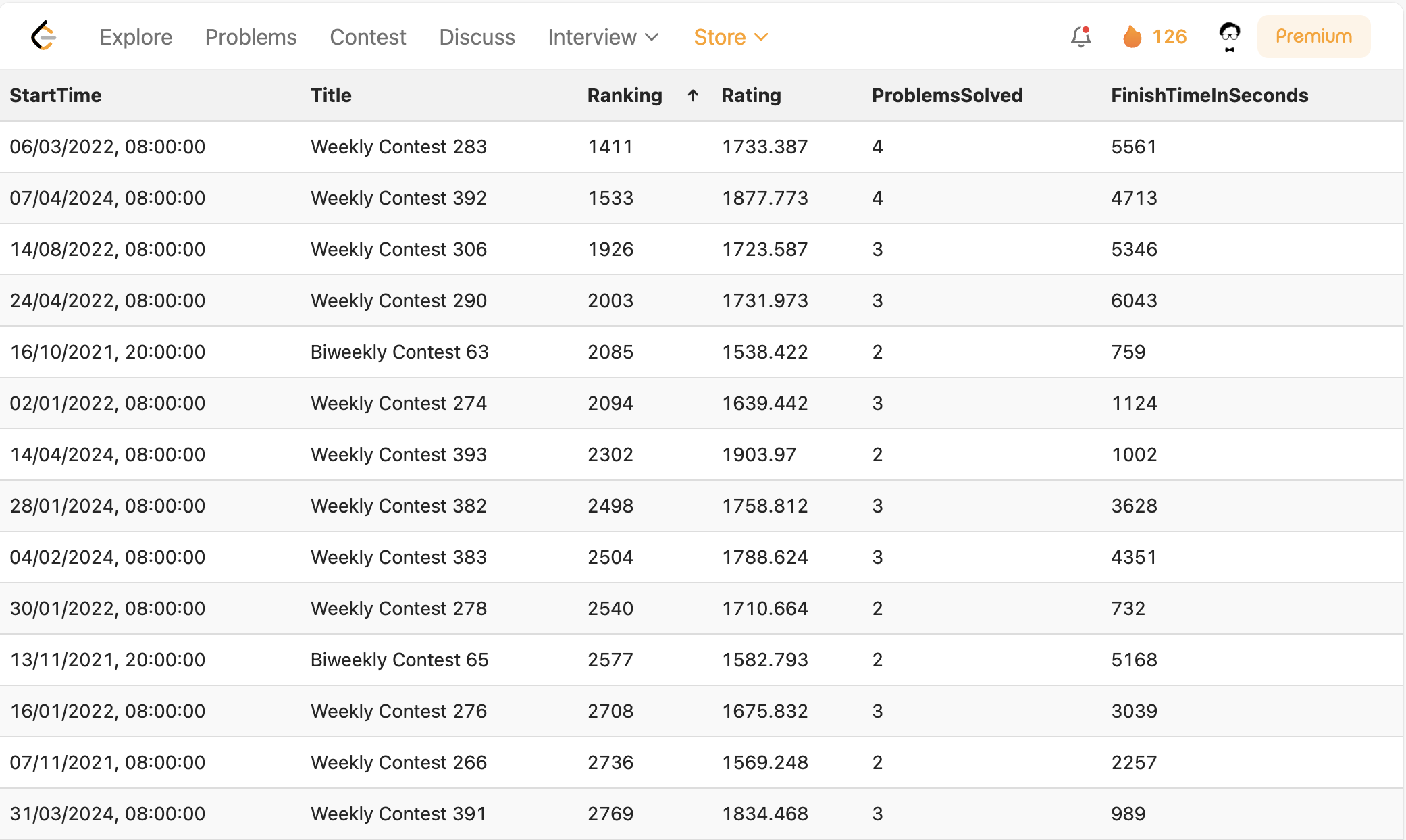This screenshot has width=1406, height=840.
Task: Click ranking value 2498
Action: [610, 506]
